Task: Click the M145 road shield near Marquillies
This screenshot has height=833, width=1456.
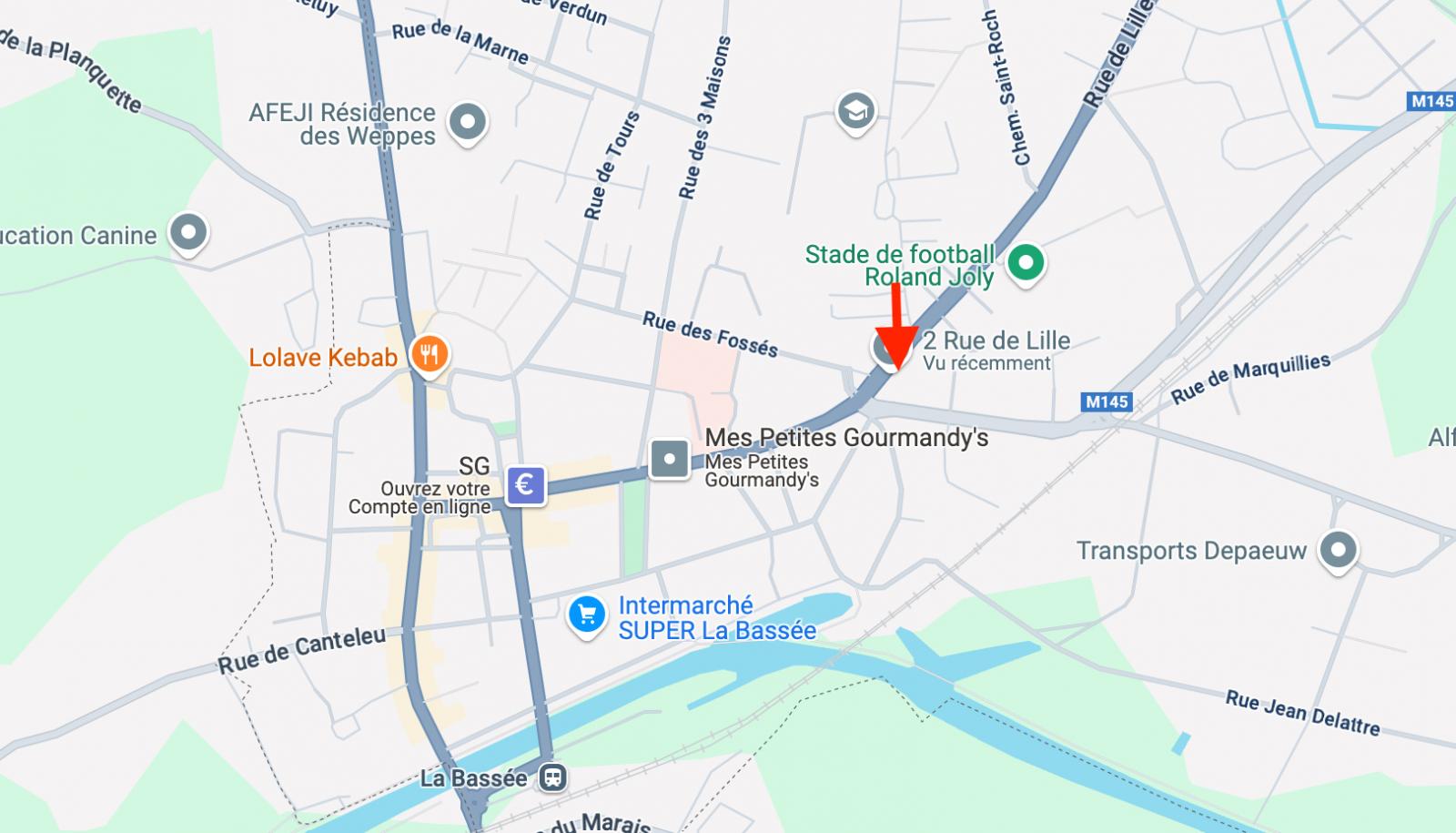Action: point(1107,402)
